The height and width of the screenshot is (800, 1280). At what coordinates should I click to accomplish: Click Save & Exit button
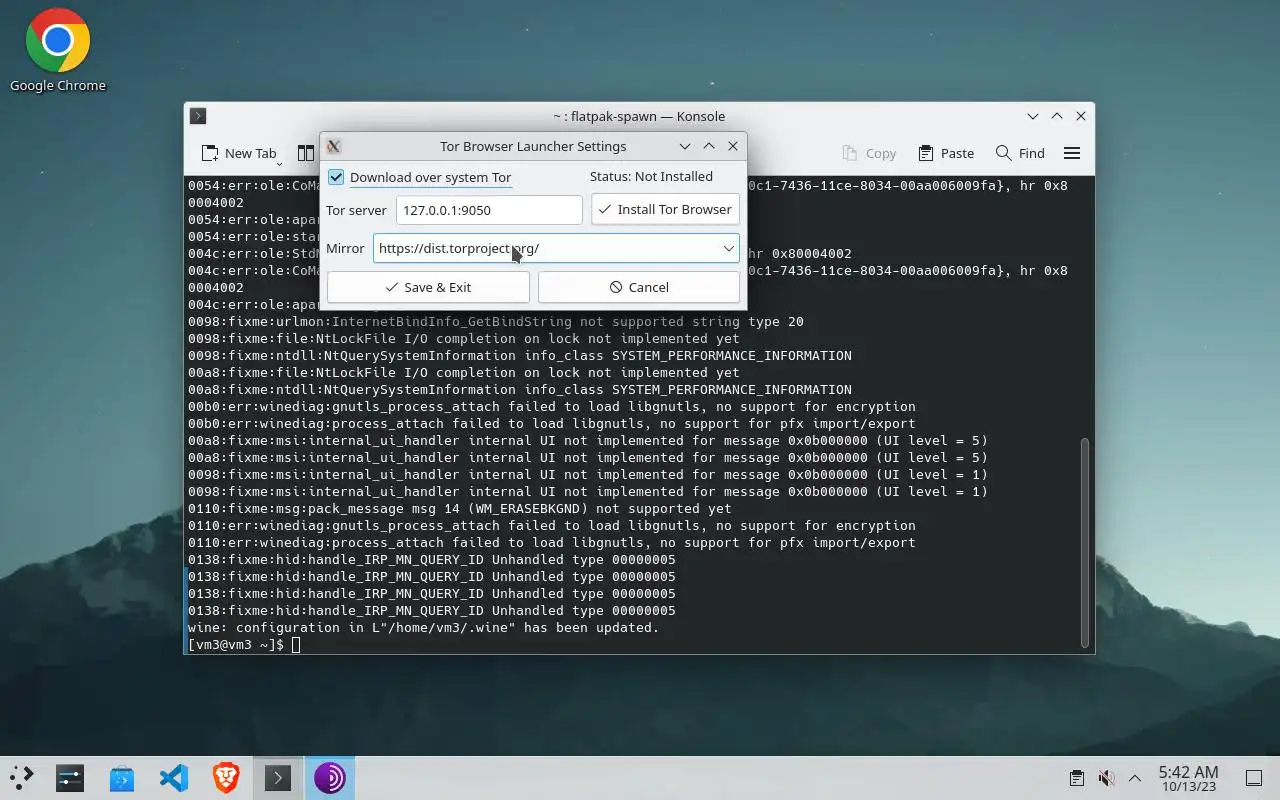pos(428,287)
